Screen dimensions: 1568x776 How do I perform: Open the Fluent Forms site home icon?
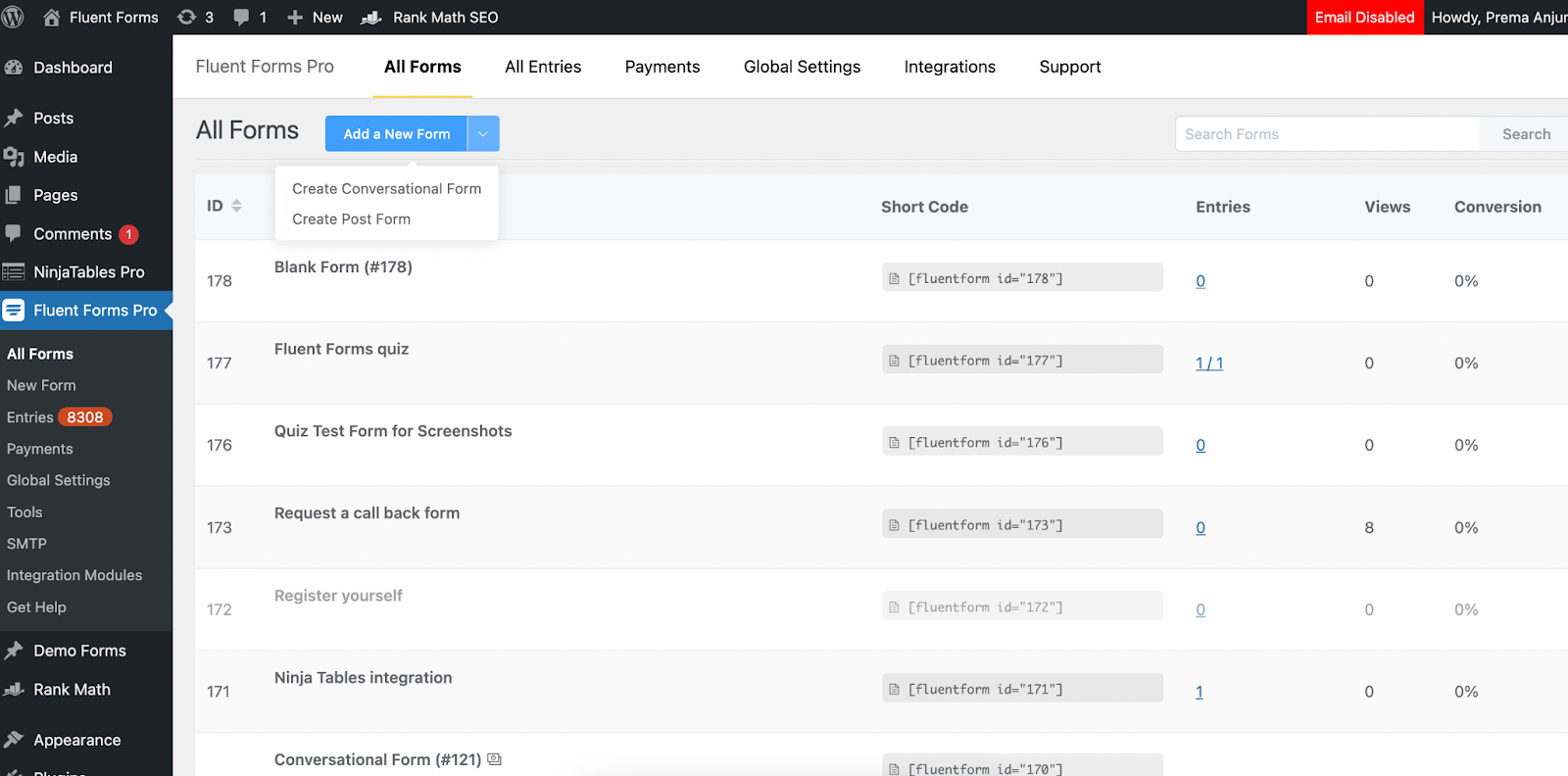(52, 17)
